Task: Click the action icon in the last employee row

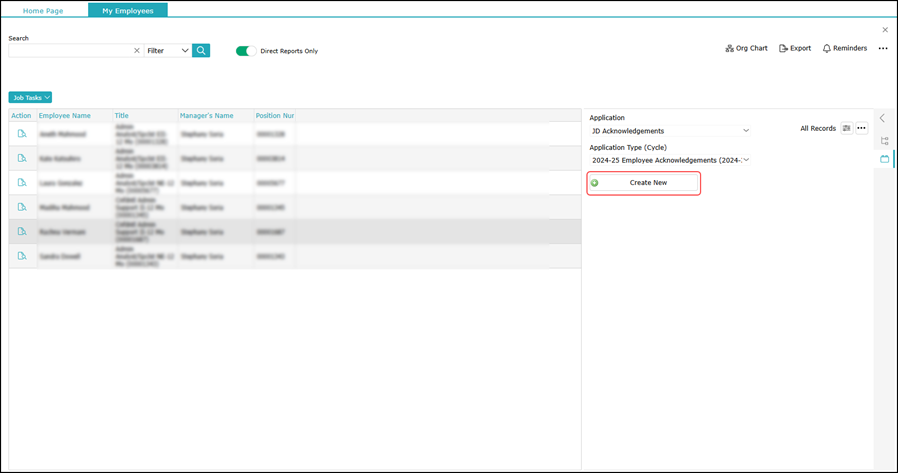Action: pos(22,256)
